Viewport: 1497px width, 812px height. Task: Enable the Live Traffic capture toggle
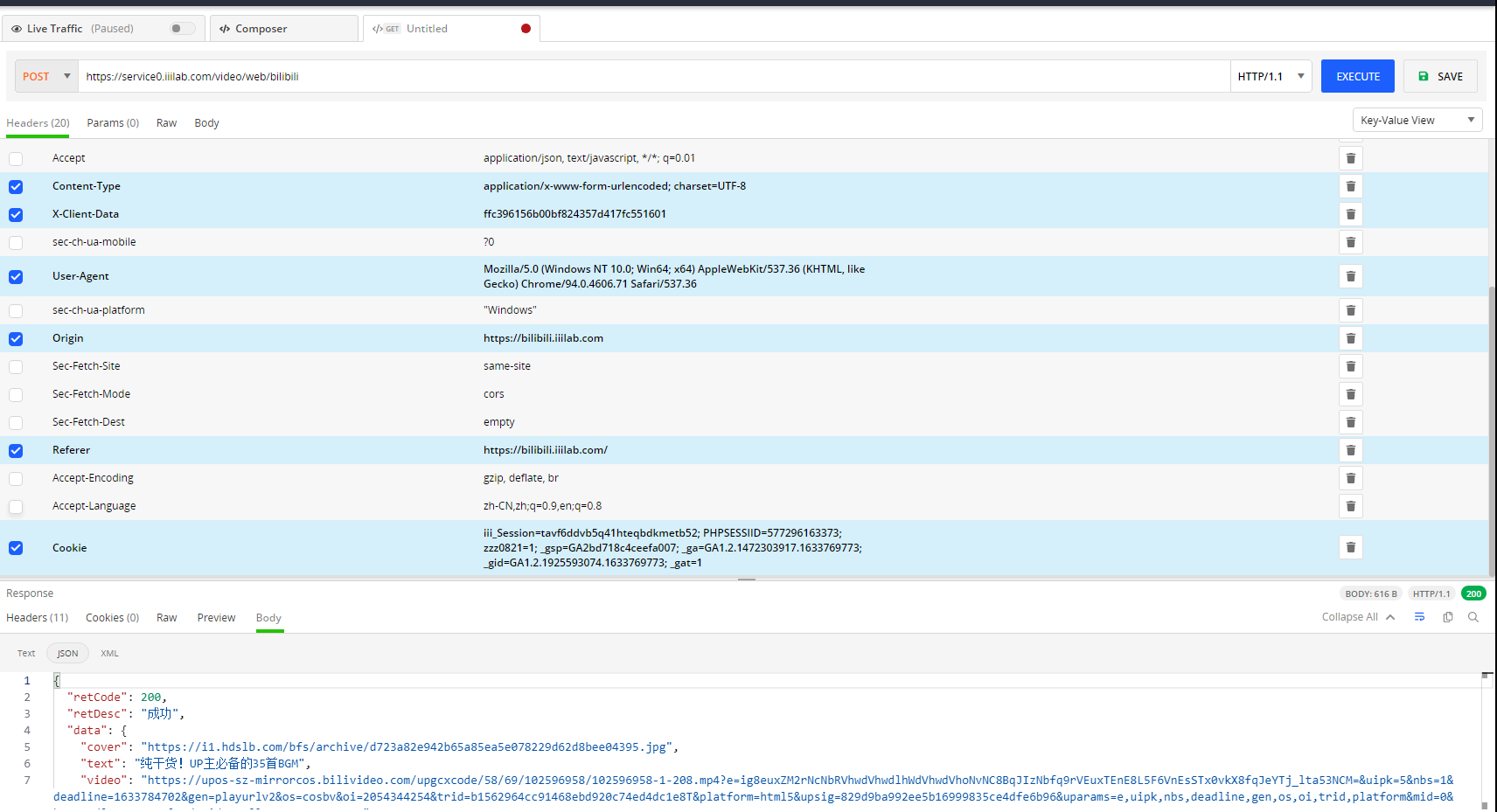181,28
